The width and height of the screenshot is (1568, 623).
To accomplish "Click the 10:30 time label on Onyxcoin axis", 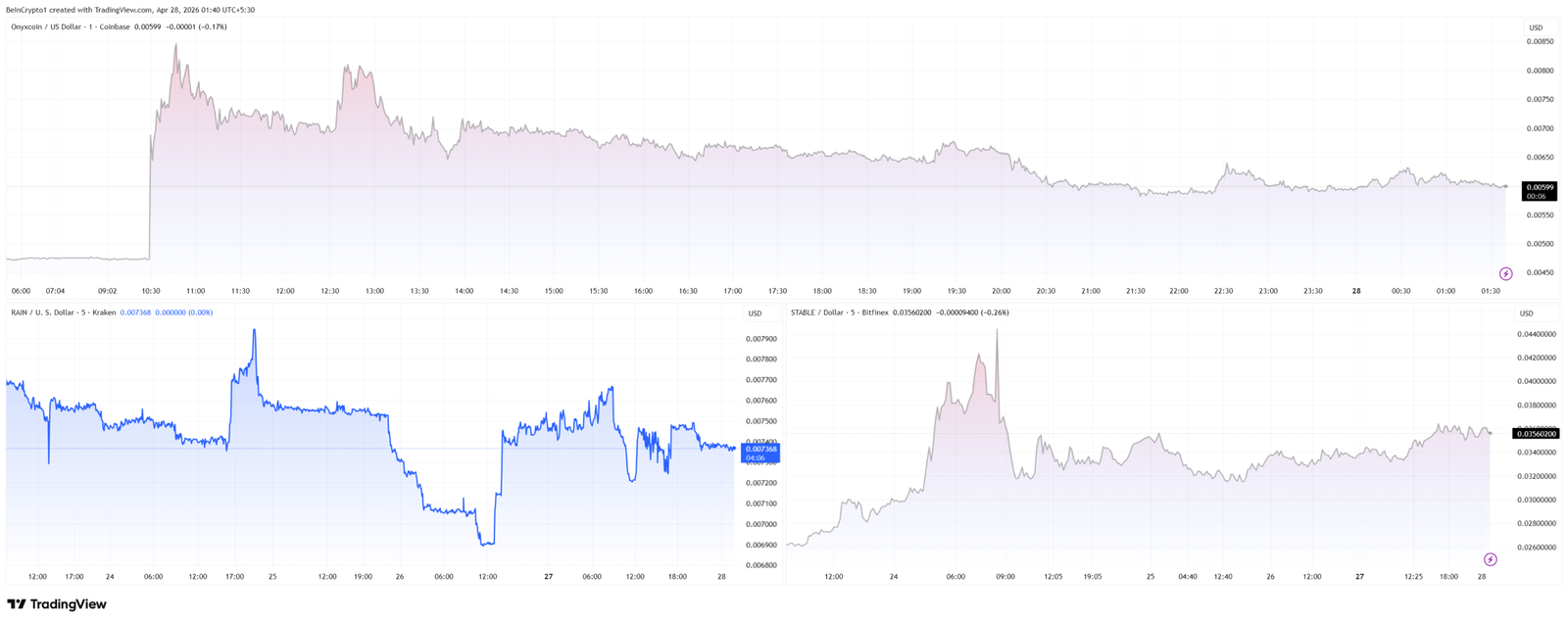I will click(x=150, y=291).
